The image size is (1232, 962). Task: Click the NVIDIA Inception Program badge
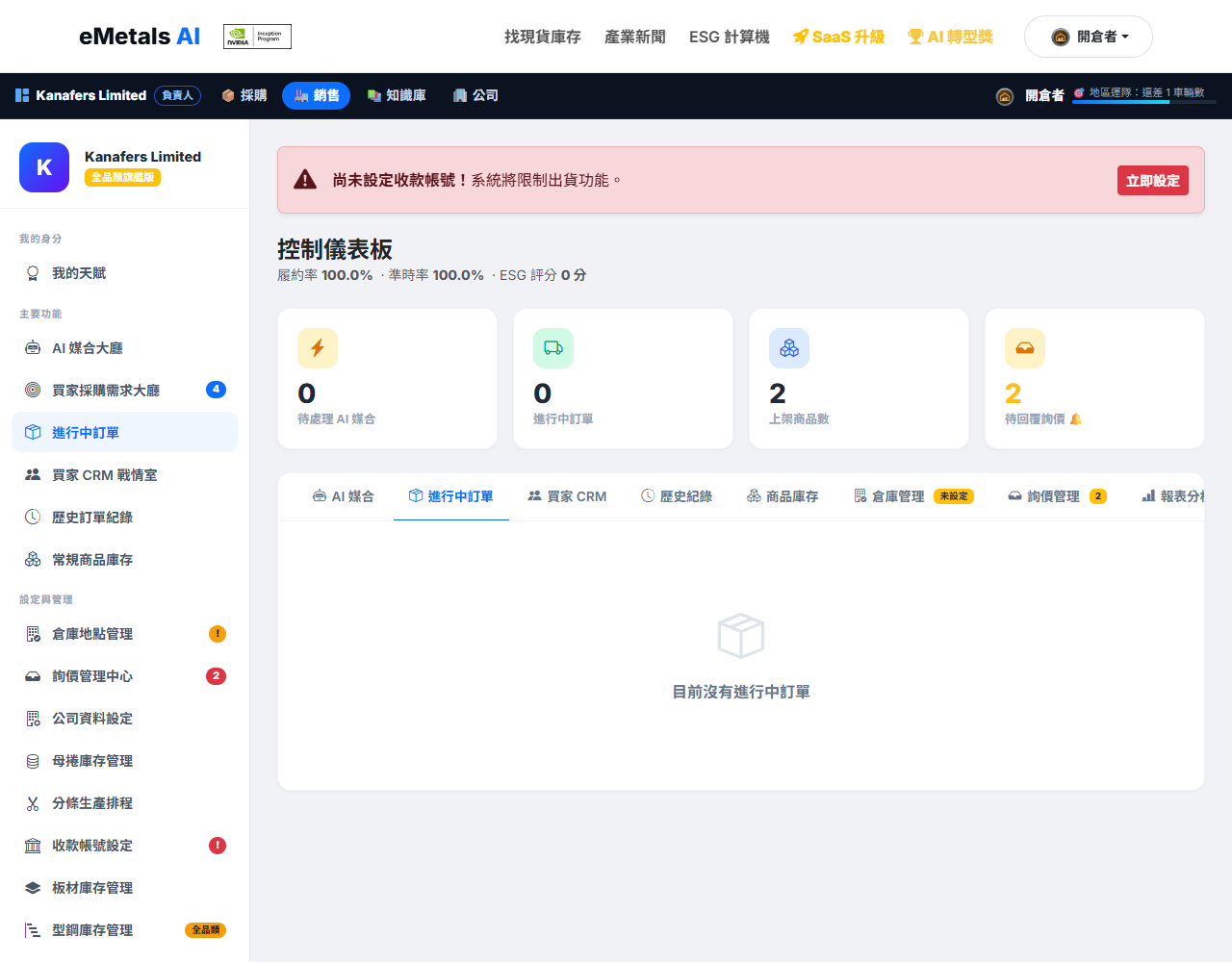[257, 37]
